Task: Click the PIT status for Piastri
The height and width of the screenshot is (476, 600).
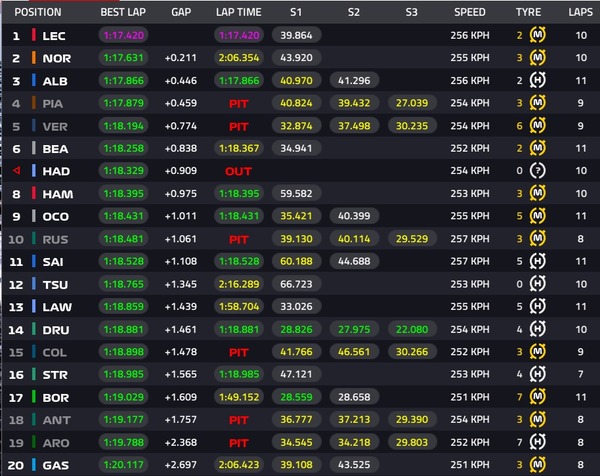Action: click(238, 102)
